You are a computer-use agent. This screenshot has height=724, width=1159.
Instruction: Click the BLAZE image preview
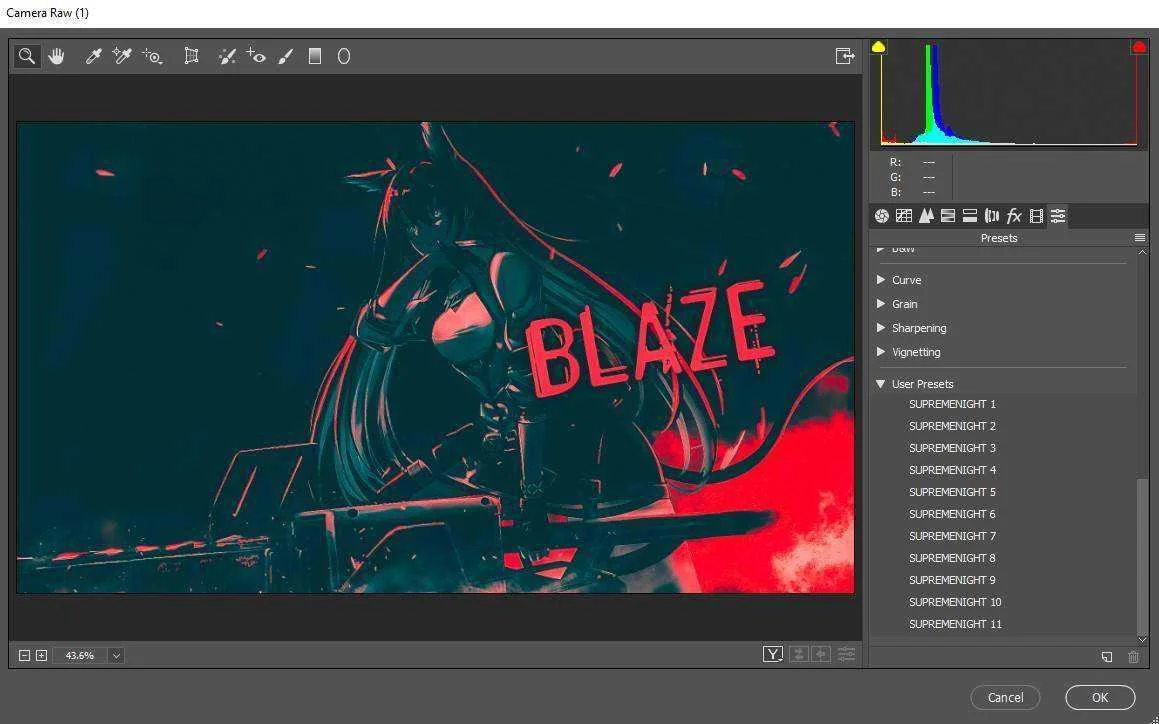(435, 357)
